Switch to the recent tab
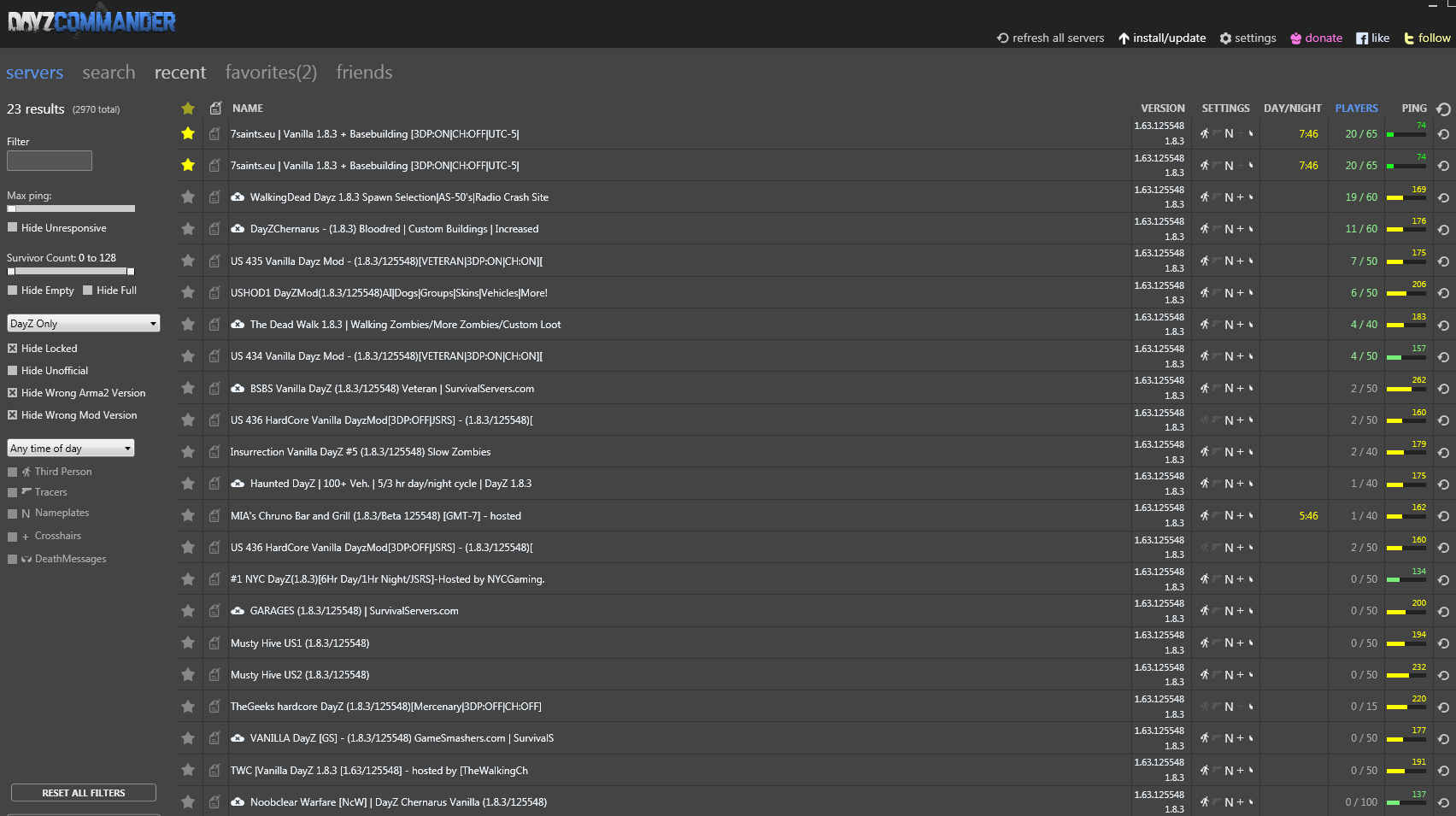 coord(180,73)
